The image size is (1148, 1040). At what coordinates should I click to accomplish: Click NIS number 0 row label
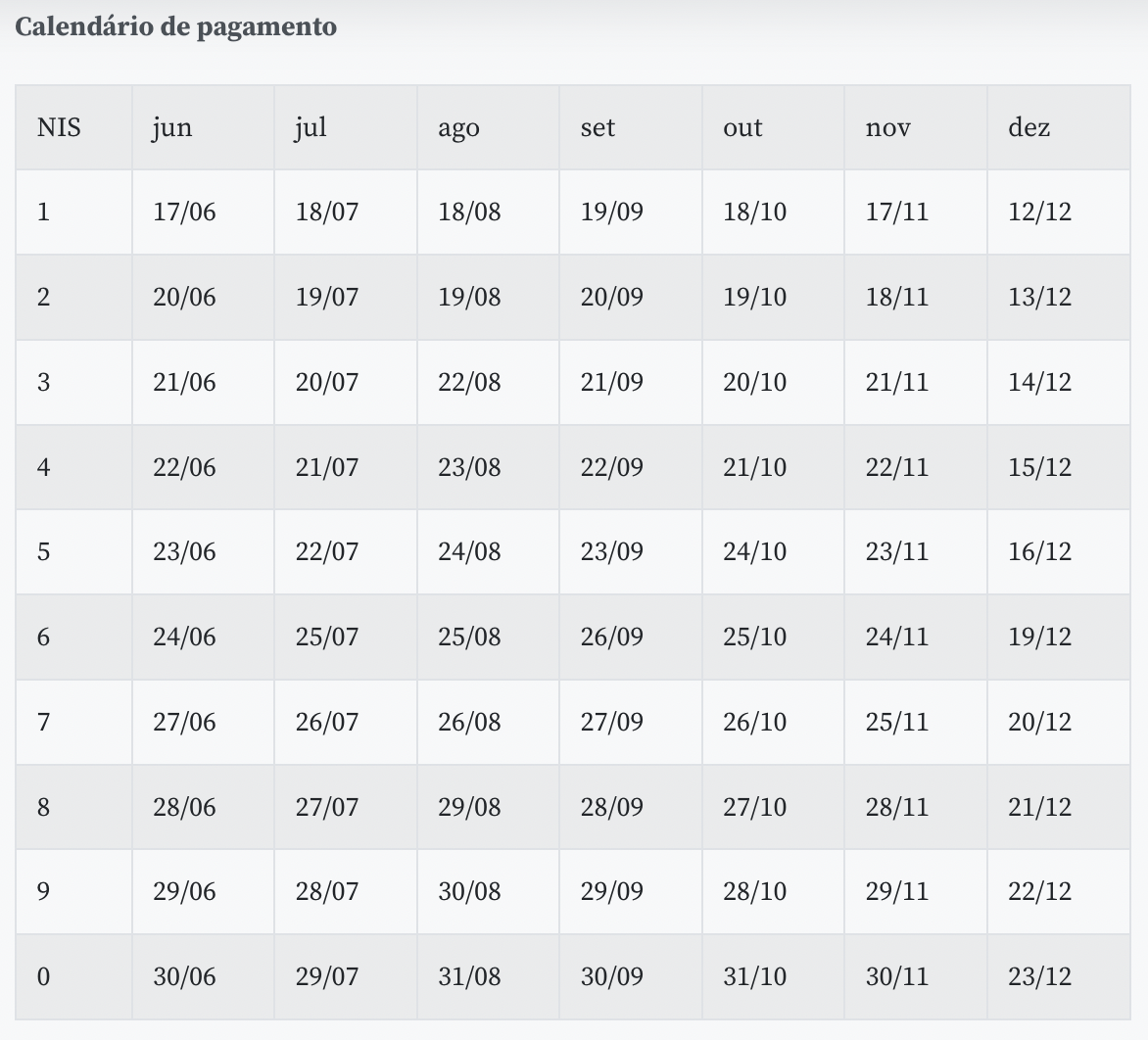point(43,976)
